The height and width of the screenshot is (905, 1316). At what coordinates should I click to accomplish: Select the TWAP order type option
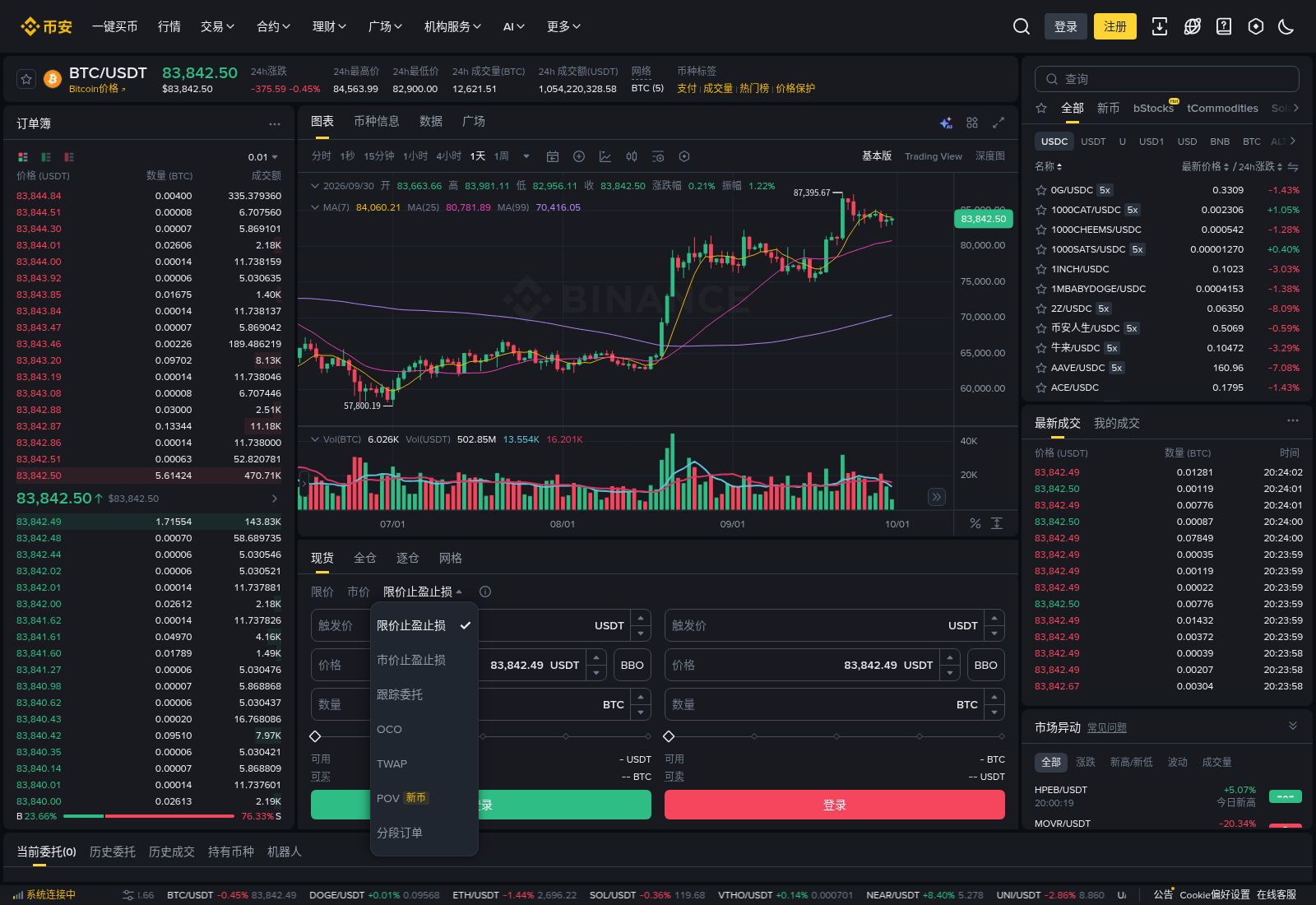(424, 763)
